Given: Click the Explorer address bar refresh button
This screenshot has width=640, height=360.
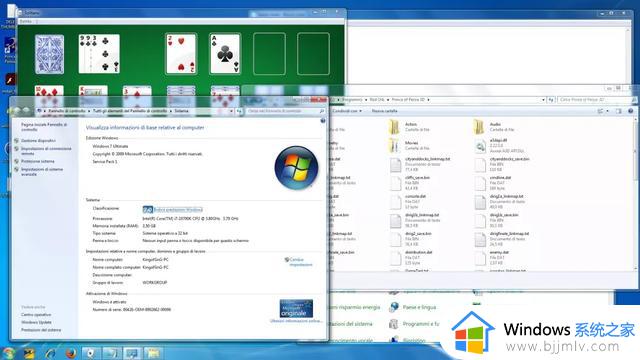Looking at the screenshot, I should [x=551, y=100].
